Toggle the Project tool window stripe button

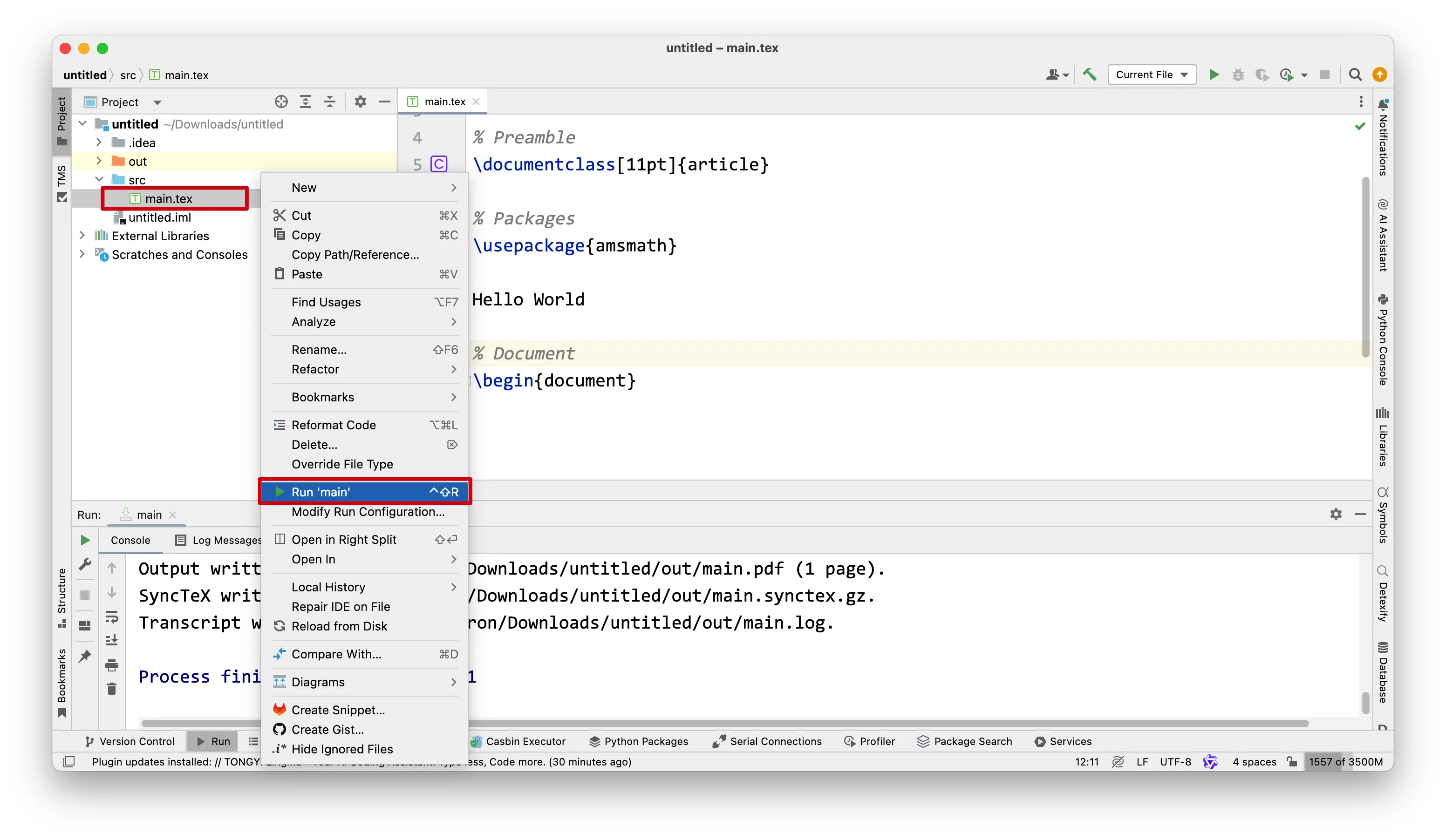pyautogui.click(x=61, y=121)
